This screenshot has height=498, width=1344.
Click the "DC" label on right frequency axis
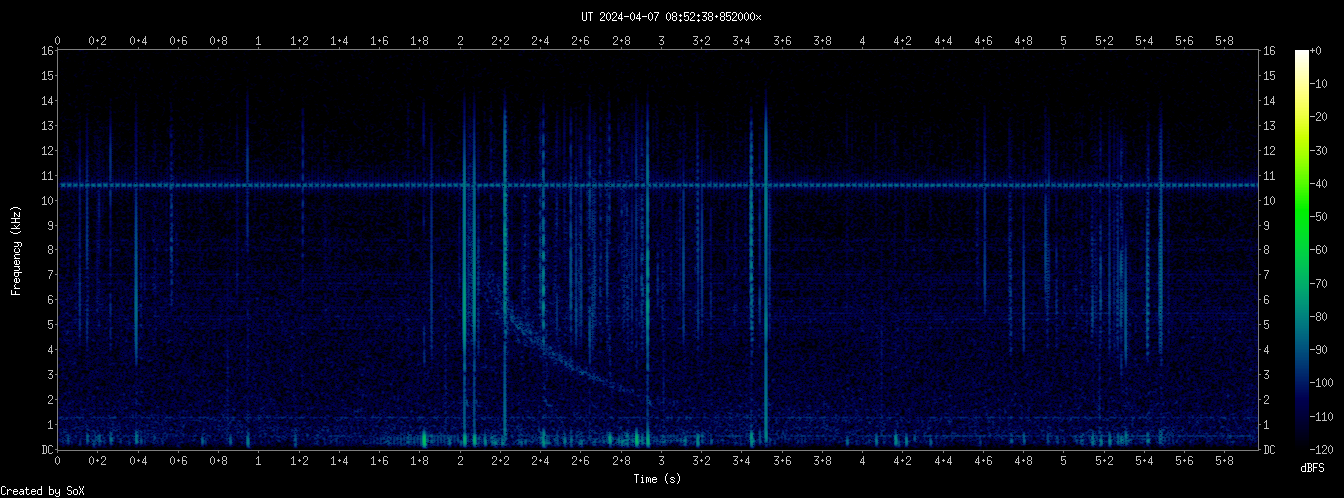(1269, 450)
